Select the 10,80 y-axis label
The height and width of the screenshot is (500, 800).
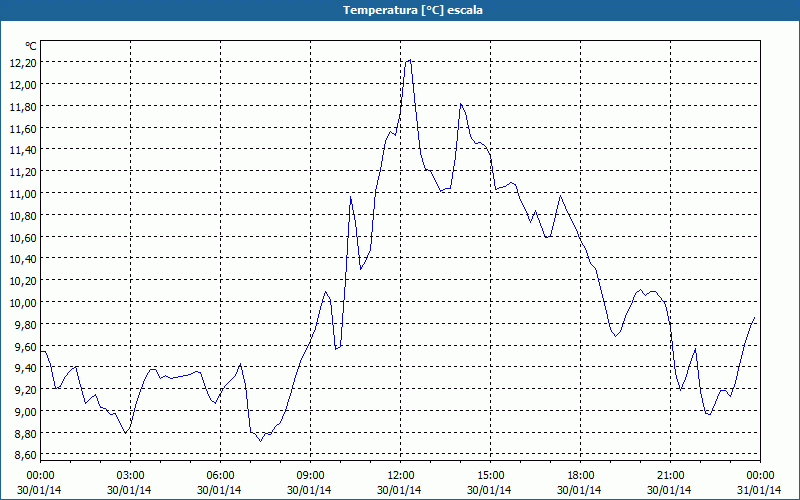click(x=23, y=215)
